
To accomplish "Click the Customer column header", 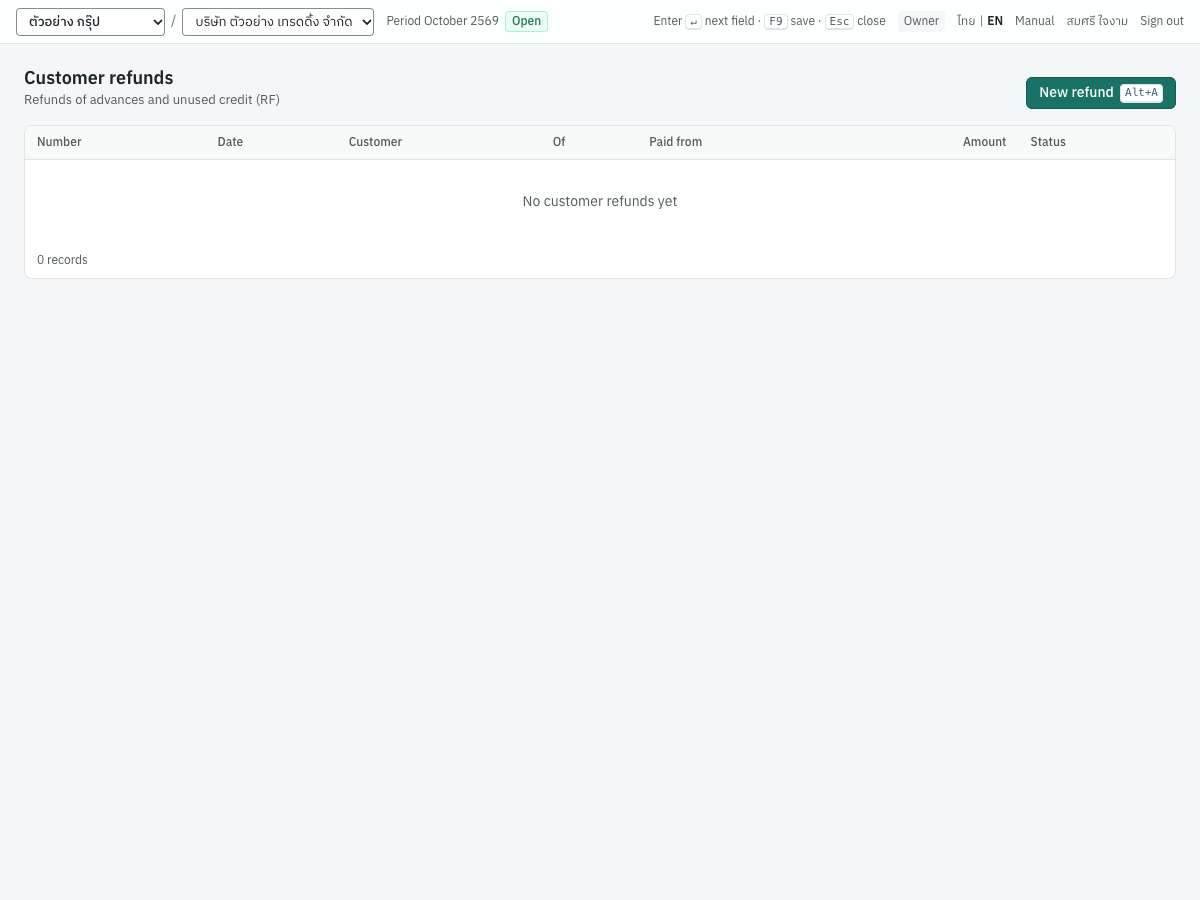I will coord(375,142).
